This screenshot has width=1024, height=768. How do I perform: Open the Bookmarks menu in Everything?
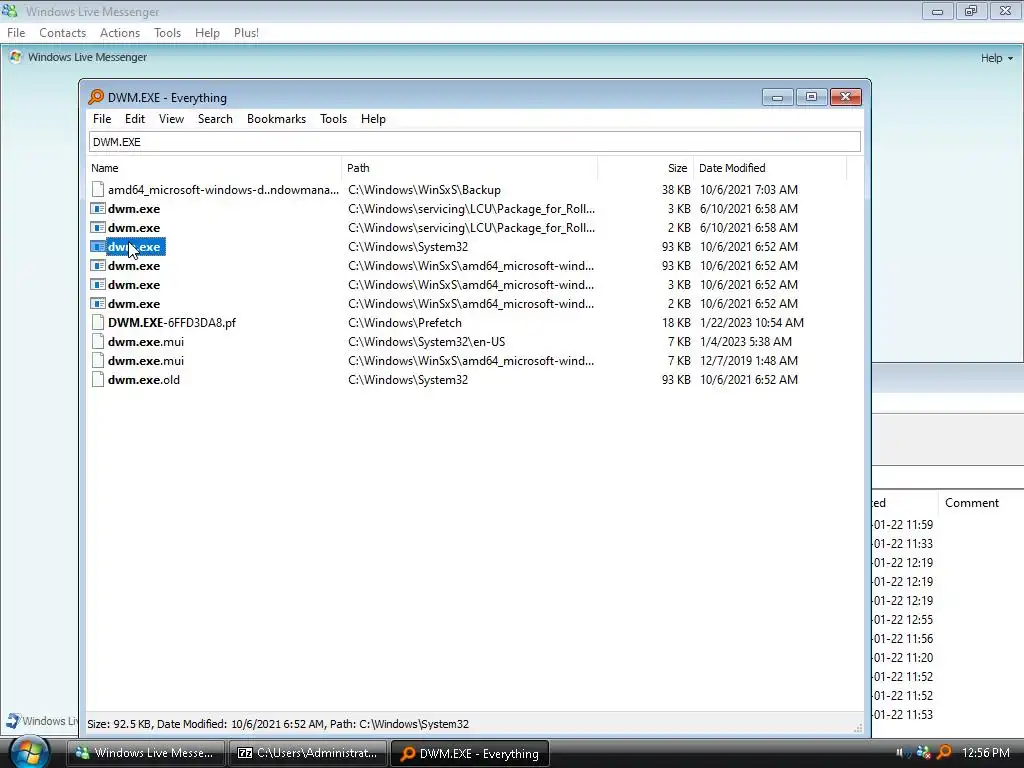coord(276,119)
